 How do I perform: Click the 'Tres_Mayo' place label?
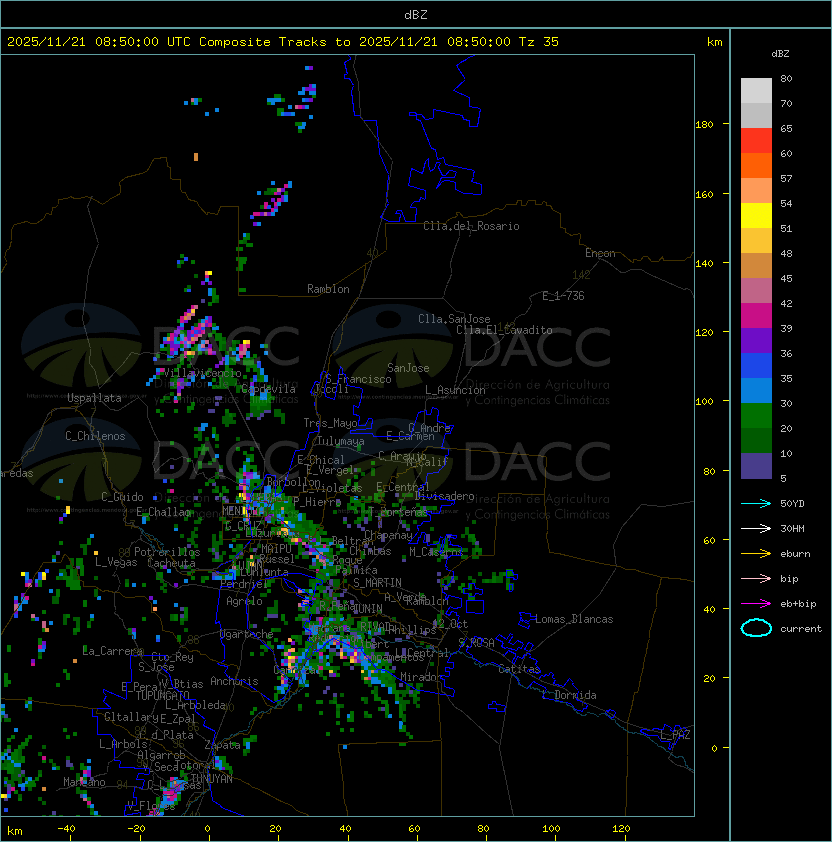pyautogui.click(x=330, y=423)
